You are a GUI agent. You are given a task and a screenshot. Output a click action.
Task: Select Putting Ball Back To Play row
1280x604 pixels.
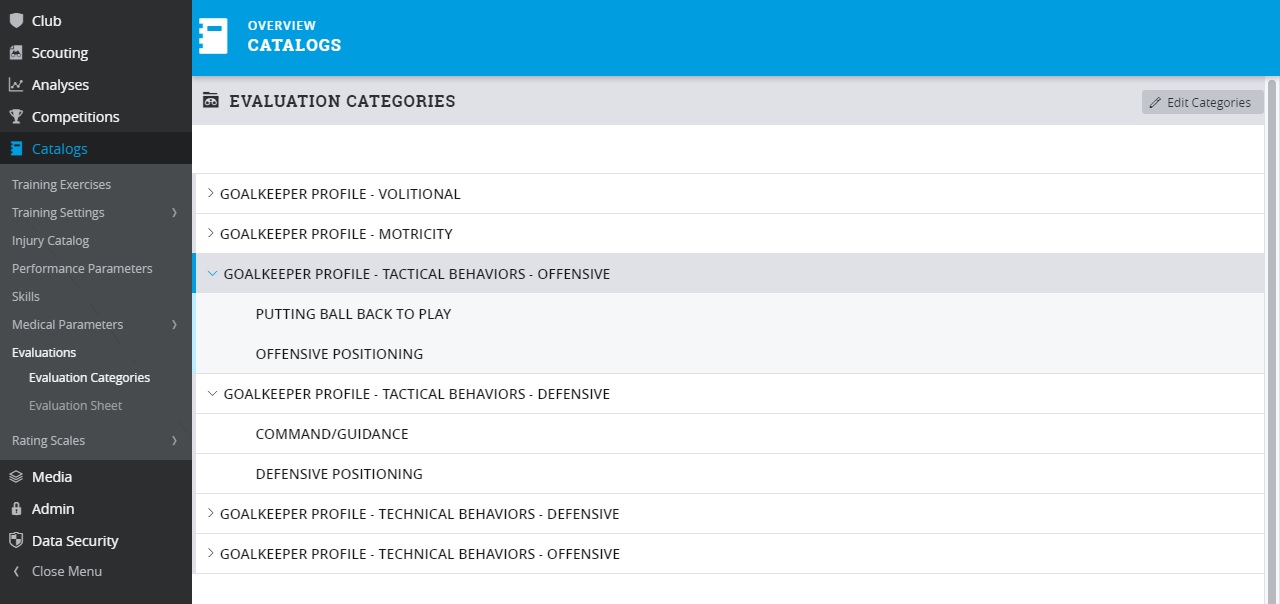[x=729, y=313]
